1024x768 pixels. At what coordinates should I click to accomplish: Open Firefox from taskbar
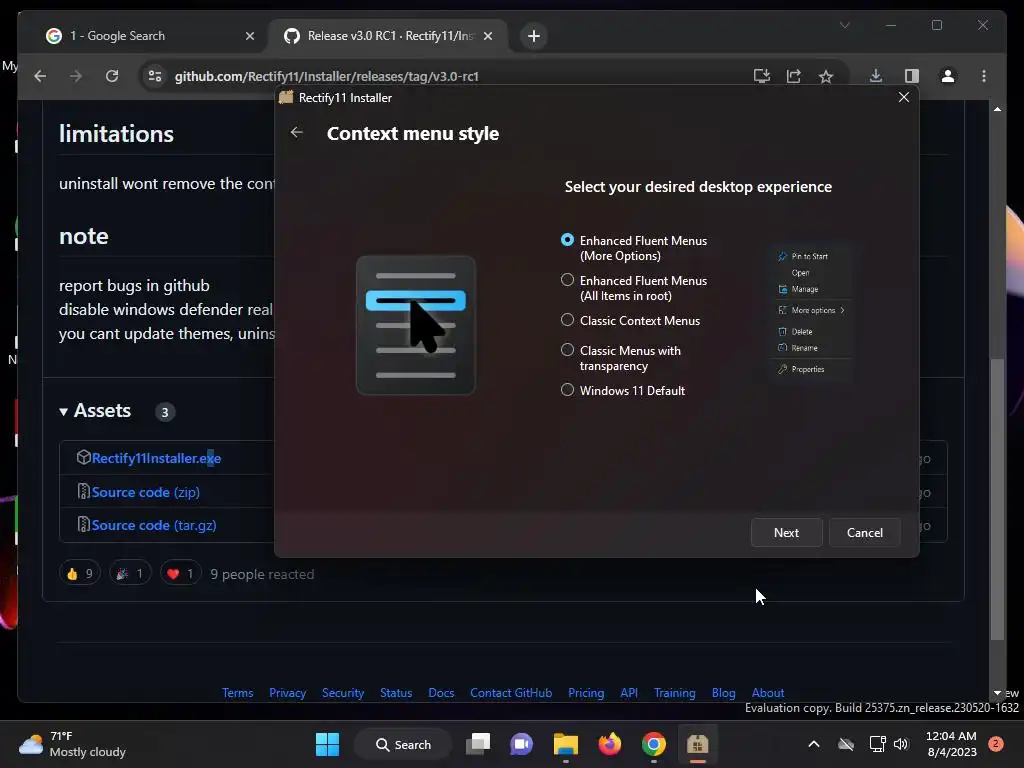609,744
